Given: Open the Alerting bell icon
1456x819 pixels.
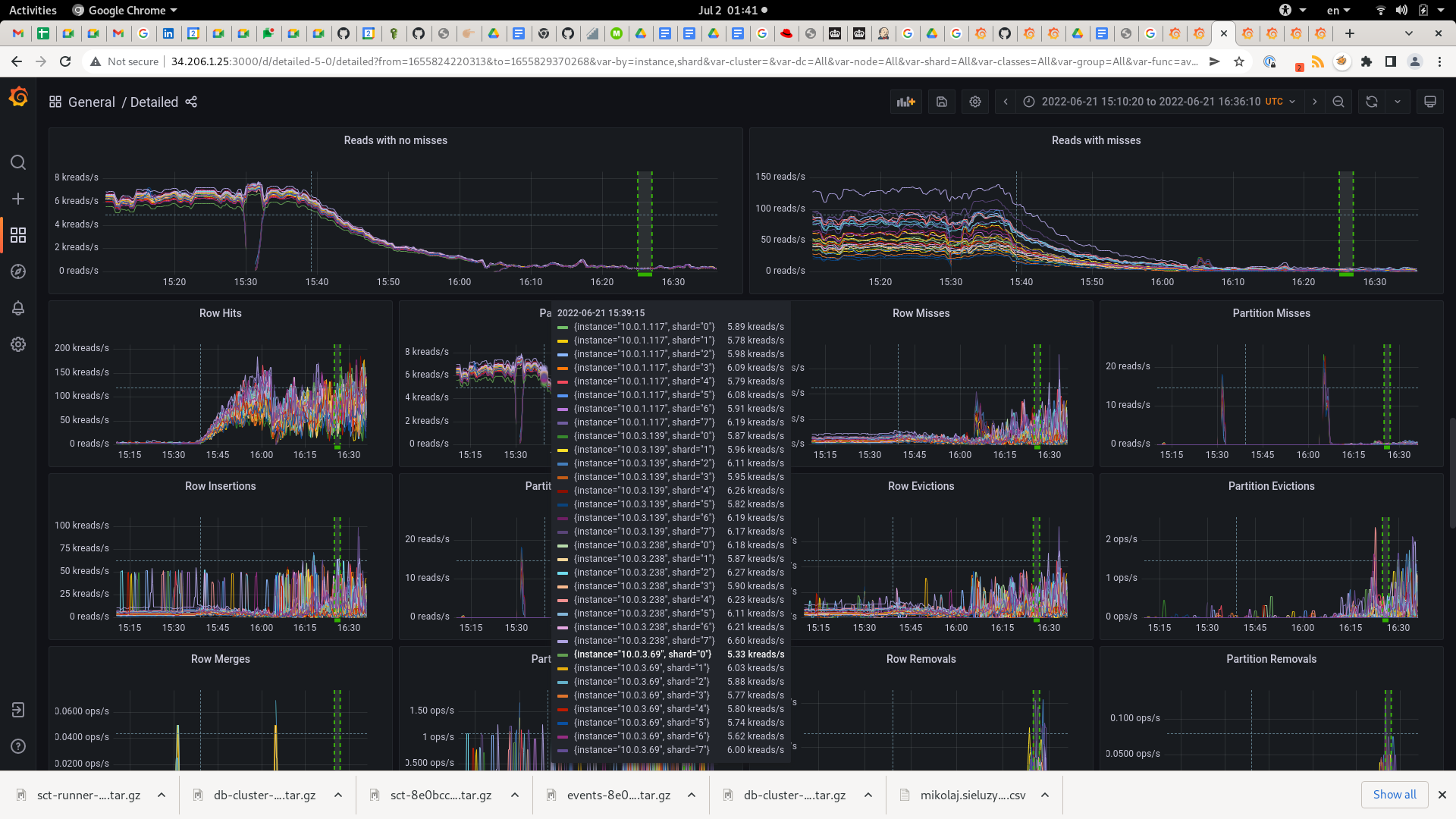Looking at the screenshot, I should [18, 308].
